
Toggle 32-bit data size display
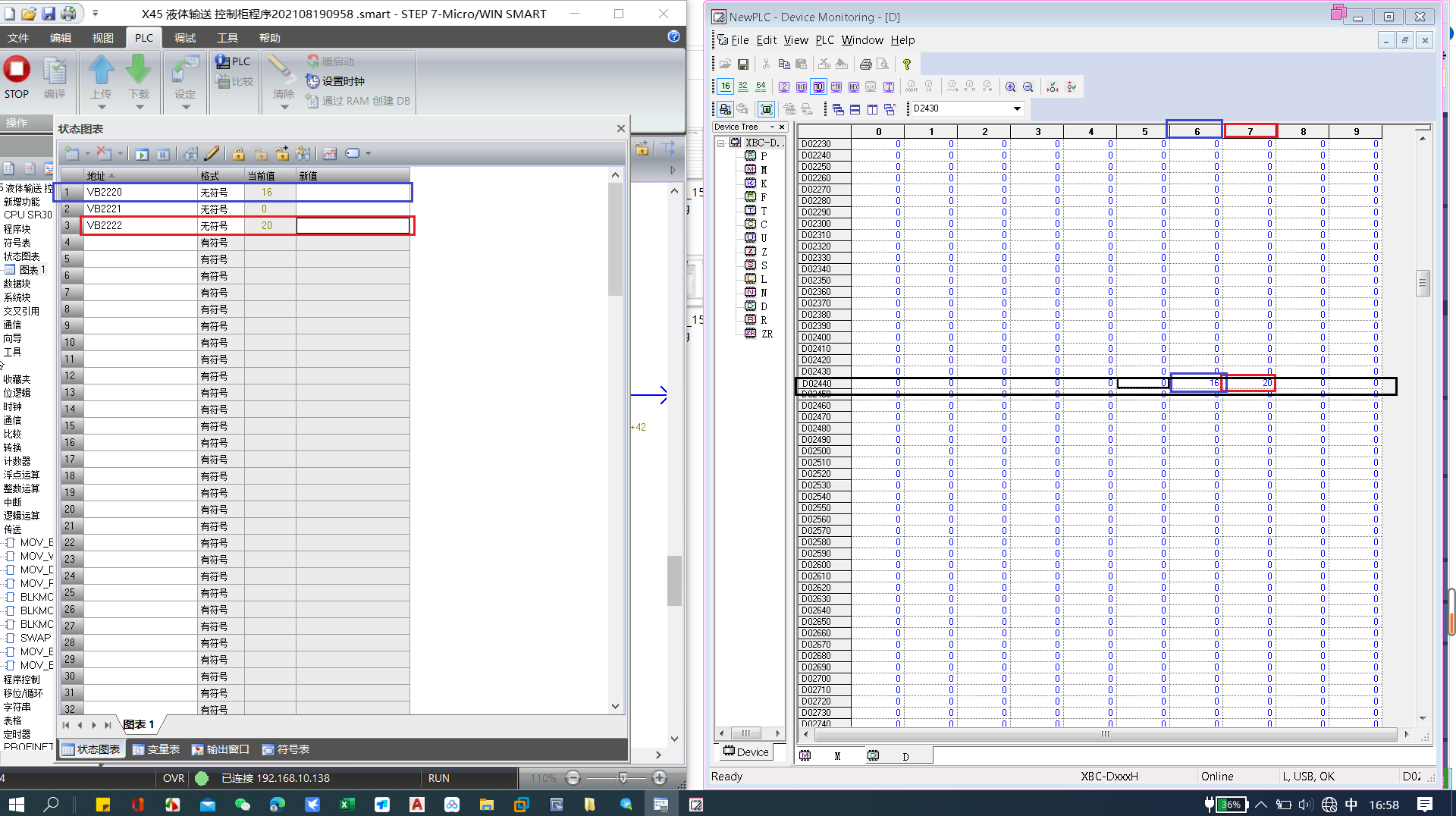(x=743, y=87)
